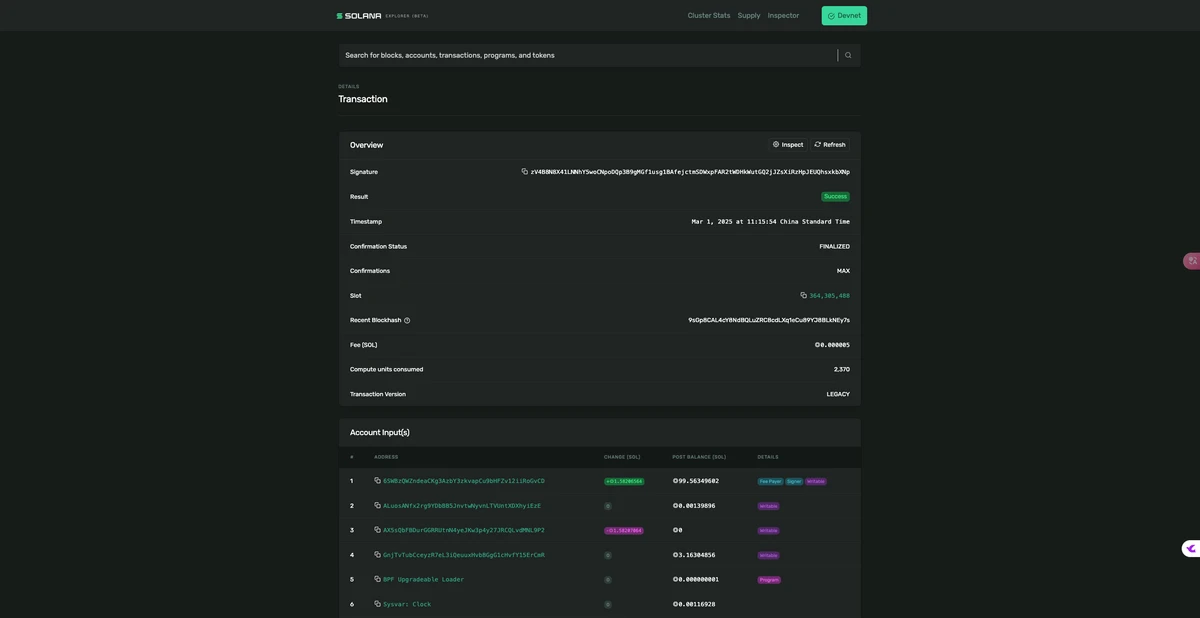Open slot 364,305,488 link
This screenshot has height=618, width=1200.
[x=829, y=296]
